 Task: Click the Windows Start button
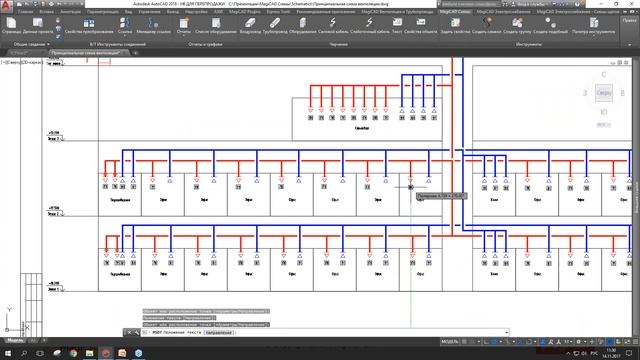[7, 353]
